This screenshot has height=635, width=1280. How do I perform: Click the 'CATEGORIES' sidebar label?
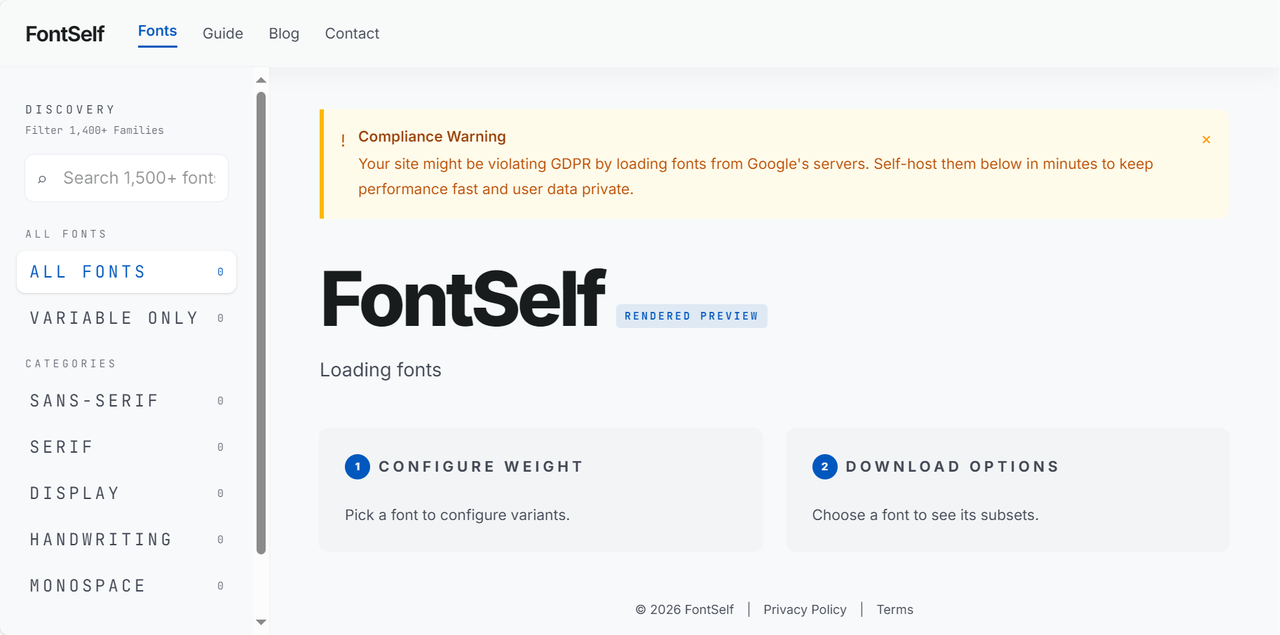[x=71, y=364]
